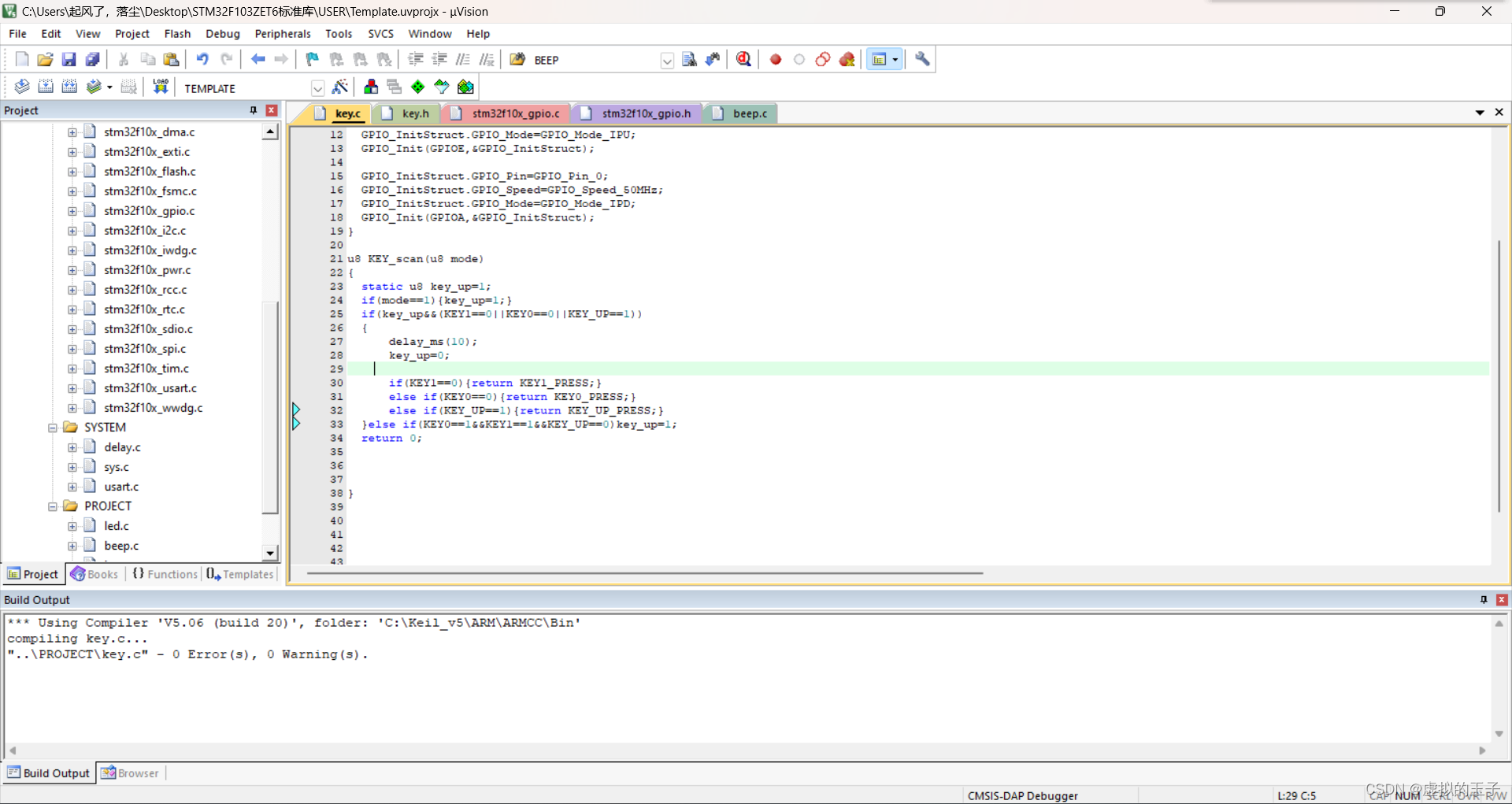This screenshot has width=1512, height=804.
Task: Disable all breakpoints icon
Action: (x=822, y=59)
